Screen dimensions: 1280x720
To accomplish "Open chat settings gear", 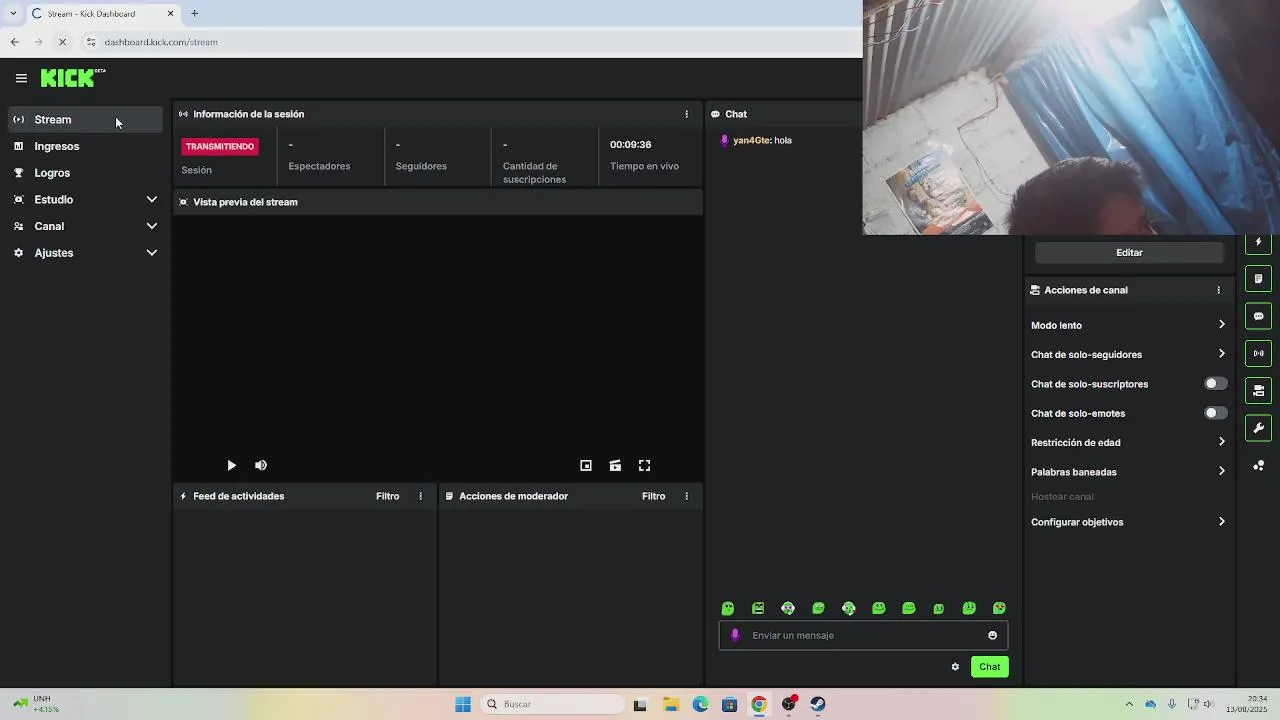I will tap(955, 667).
